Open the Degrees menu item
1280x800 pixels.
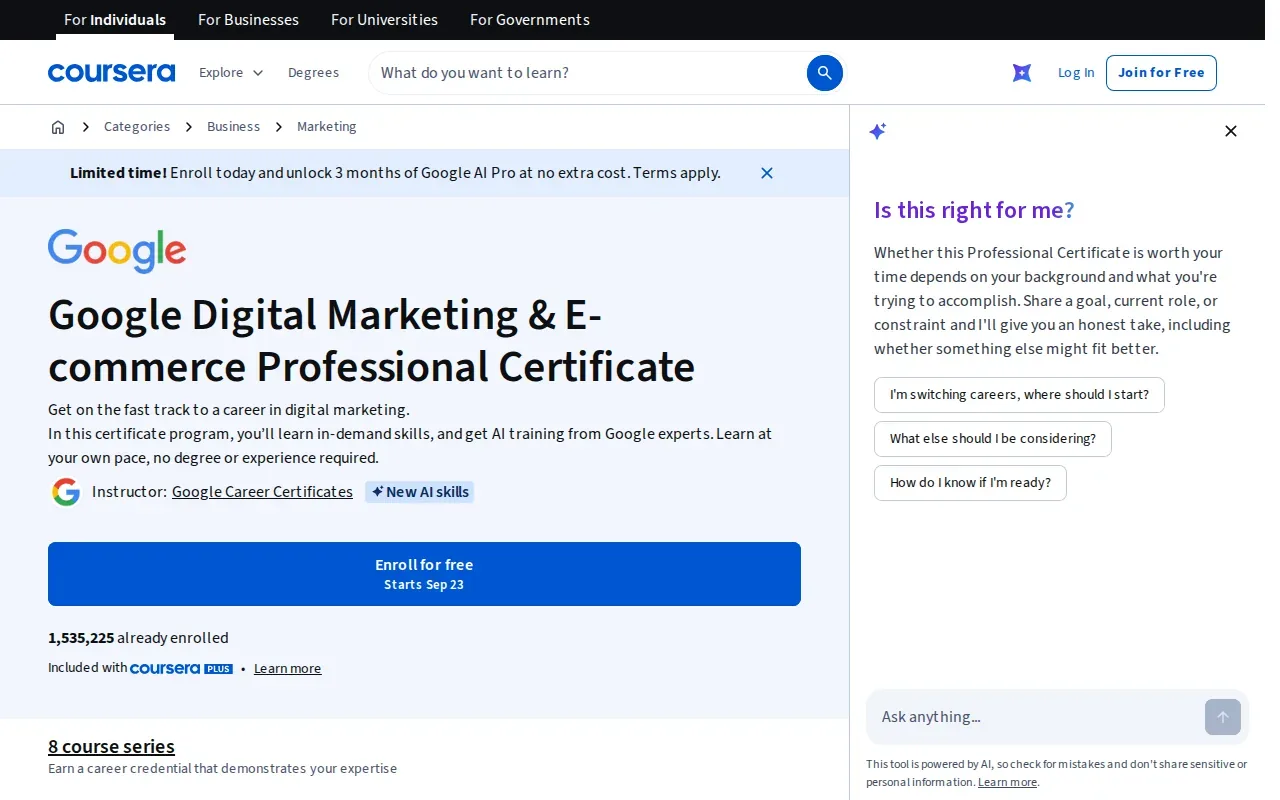(313, 73)
